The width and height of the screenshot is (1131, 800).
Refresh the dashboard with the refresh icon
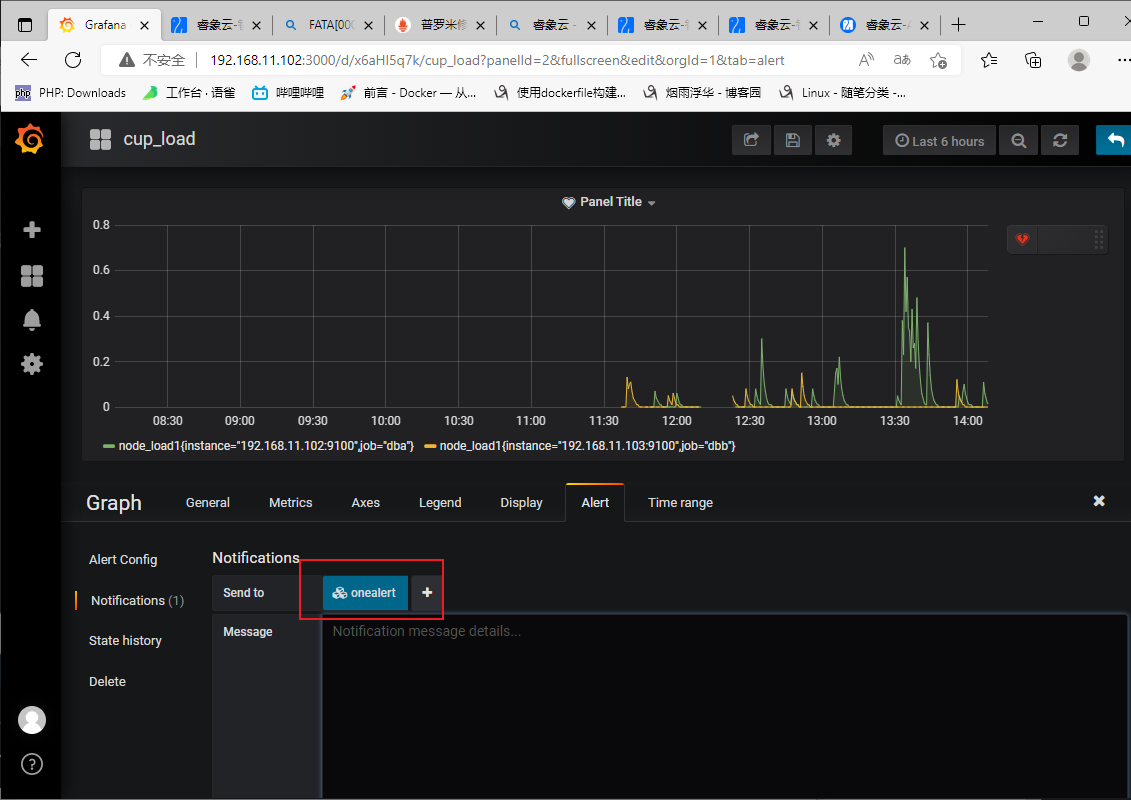(x=1060, y=141)
